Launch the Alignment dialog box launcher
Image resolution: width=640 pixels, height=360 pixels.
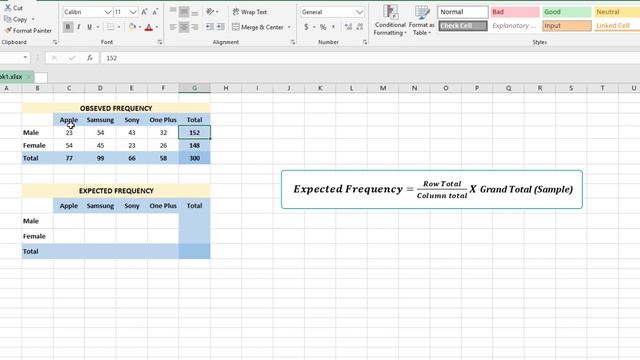tap(293, 42)
